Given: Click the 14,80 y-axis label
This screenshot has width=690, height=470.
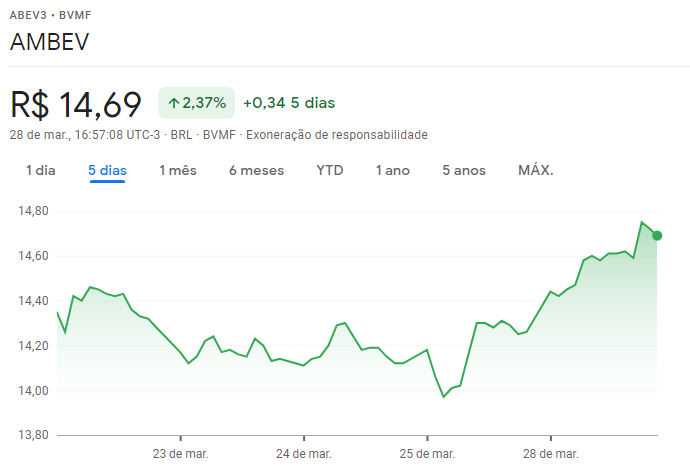Looking at the screenshot, I should click(x=33, y=211).
